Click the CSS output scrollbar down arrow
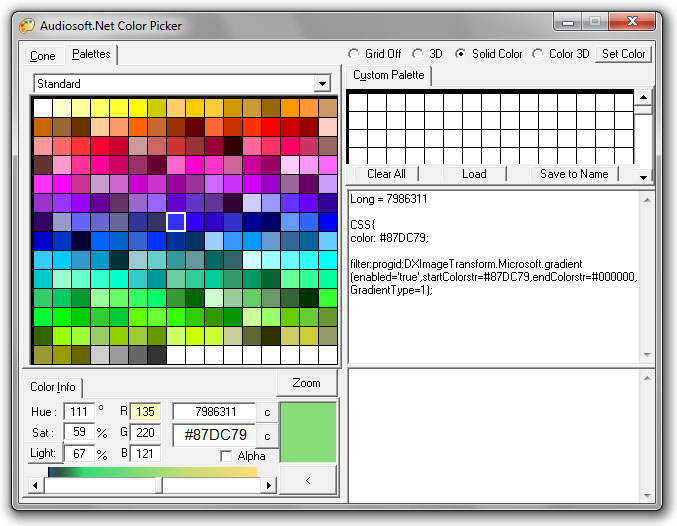The image size is (677, 526). 647,355
